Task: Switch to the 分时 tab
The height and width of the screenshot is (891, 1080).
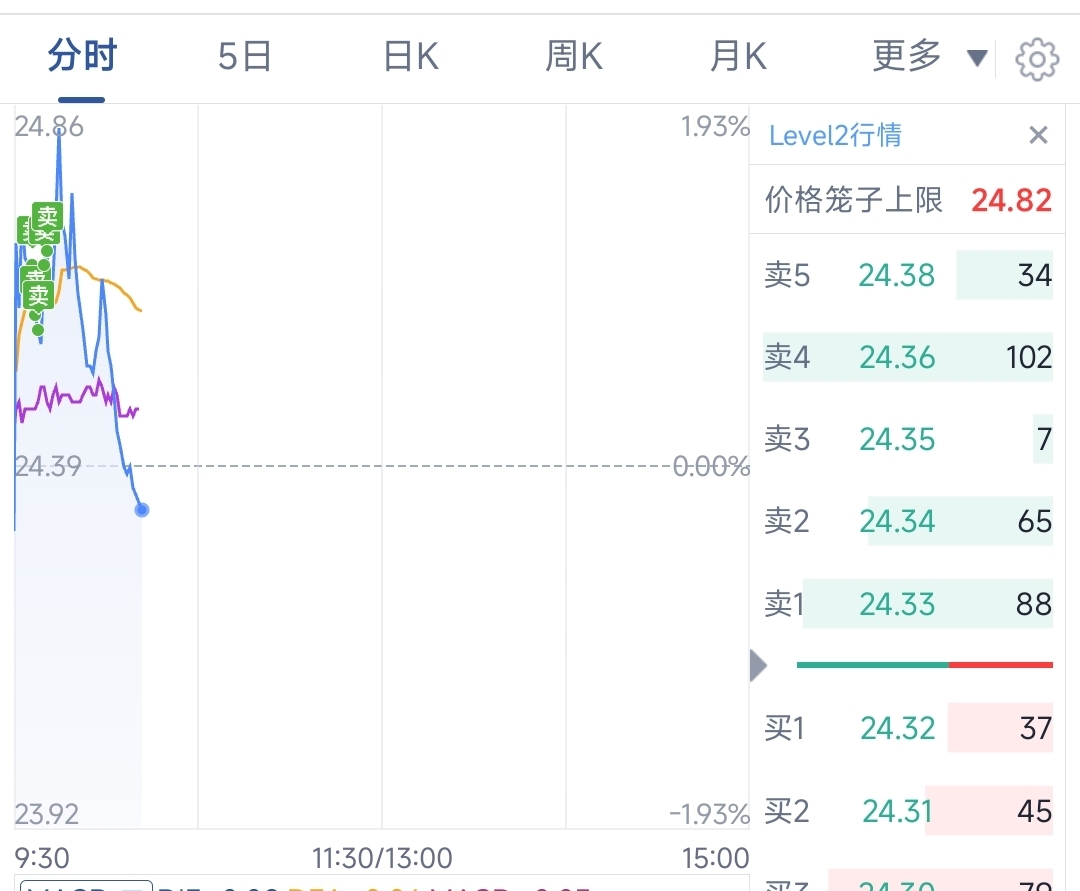Action: 82,56
